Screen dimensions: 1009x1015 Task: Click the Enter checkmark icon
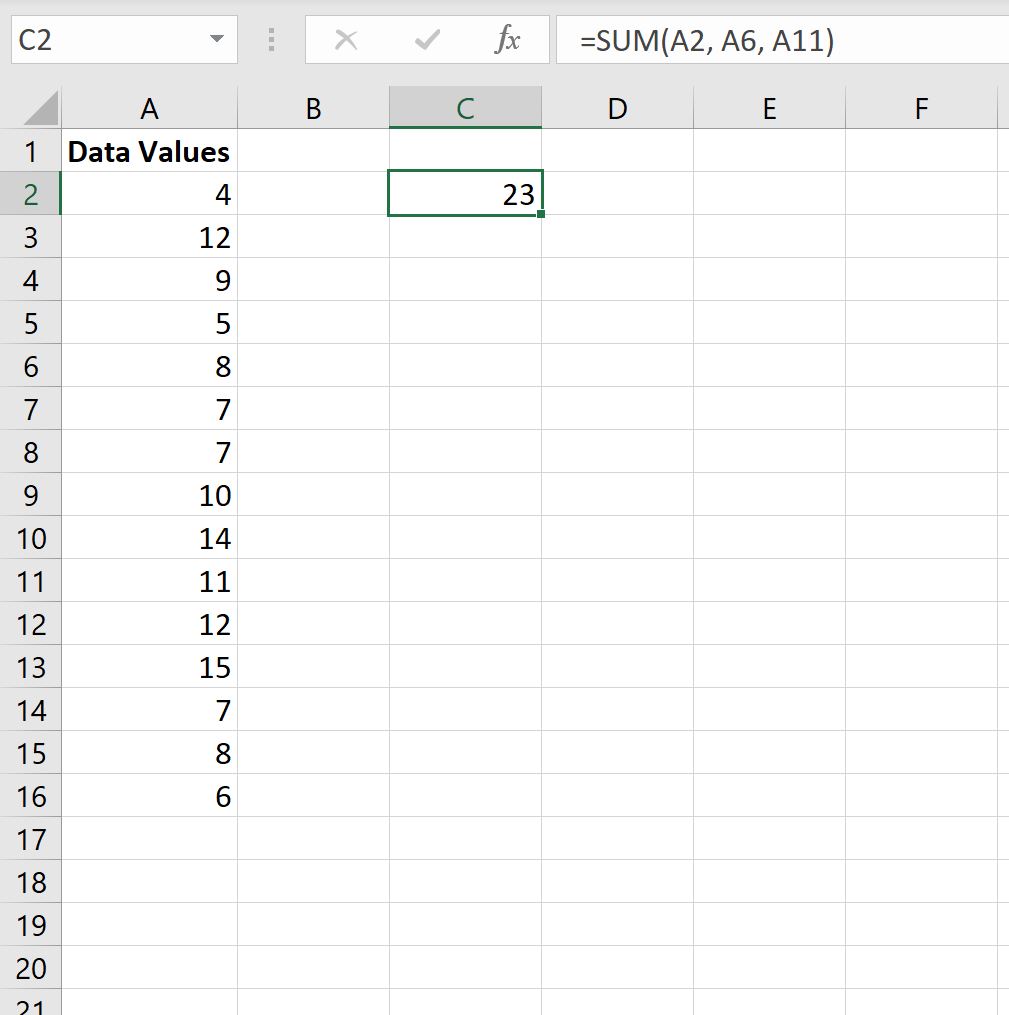coord(426,40)
